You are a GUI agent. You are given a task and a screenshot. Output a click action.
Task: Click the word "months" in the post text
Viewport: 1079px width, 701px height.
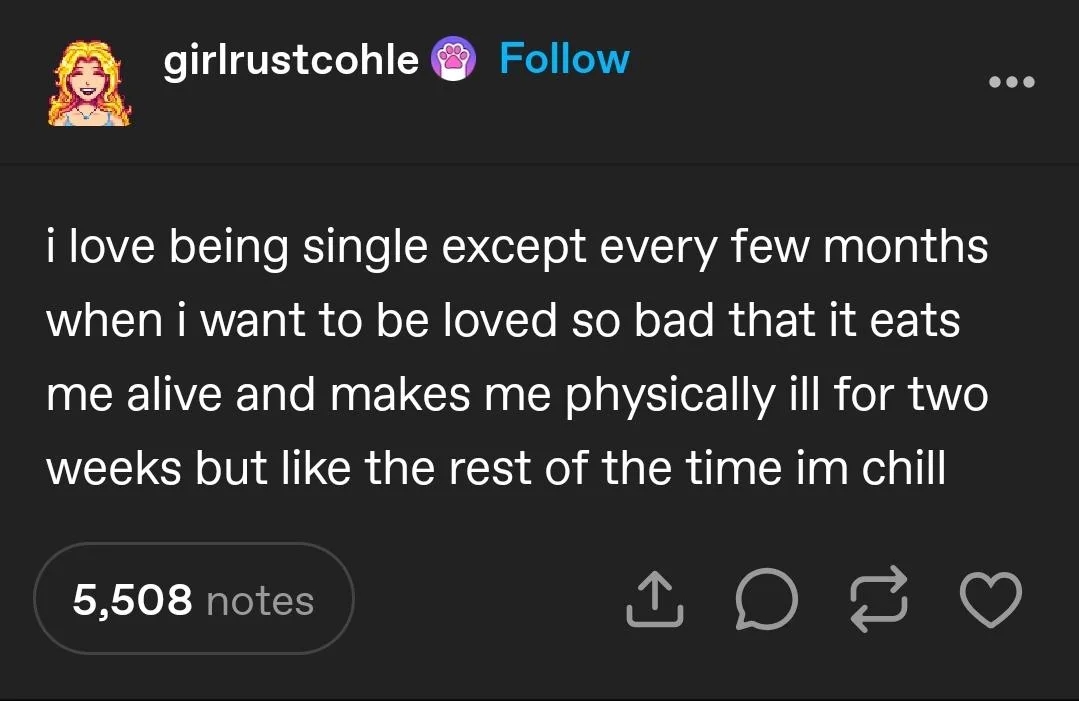tap(903, 247)
